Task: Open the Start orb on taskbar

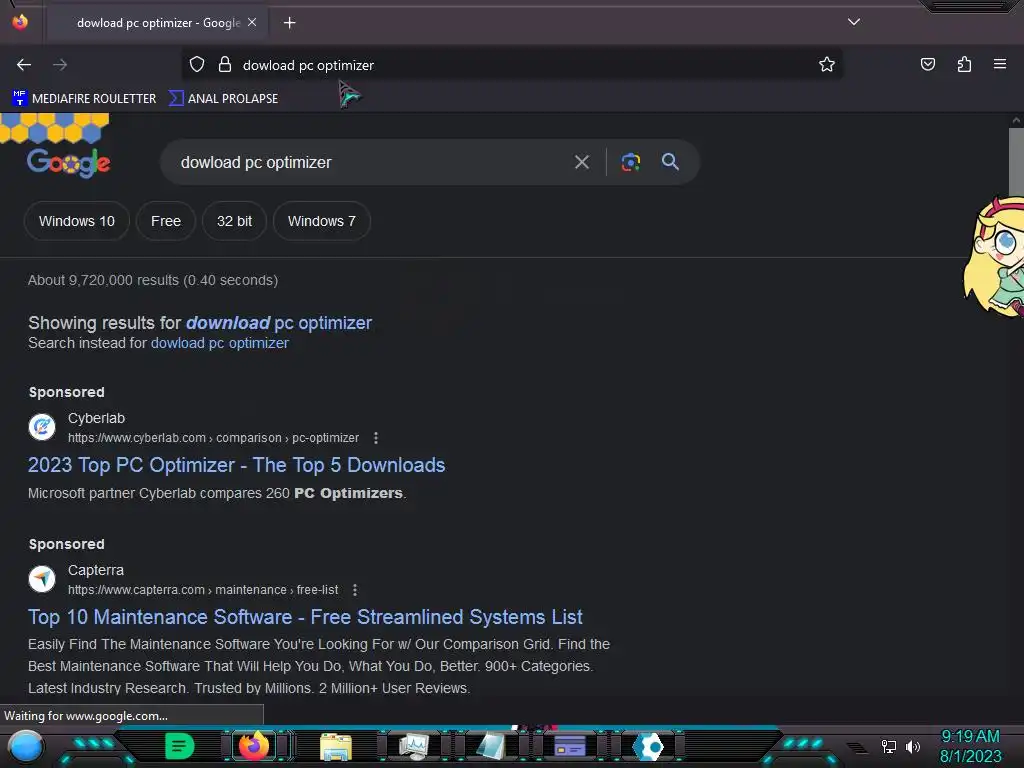Action: point(26,746)
